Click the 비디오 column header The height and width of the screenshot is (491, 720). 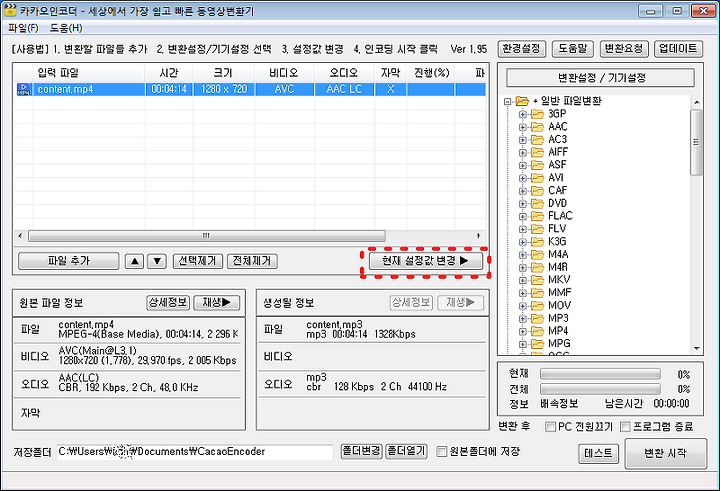(284, 73)
